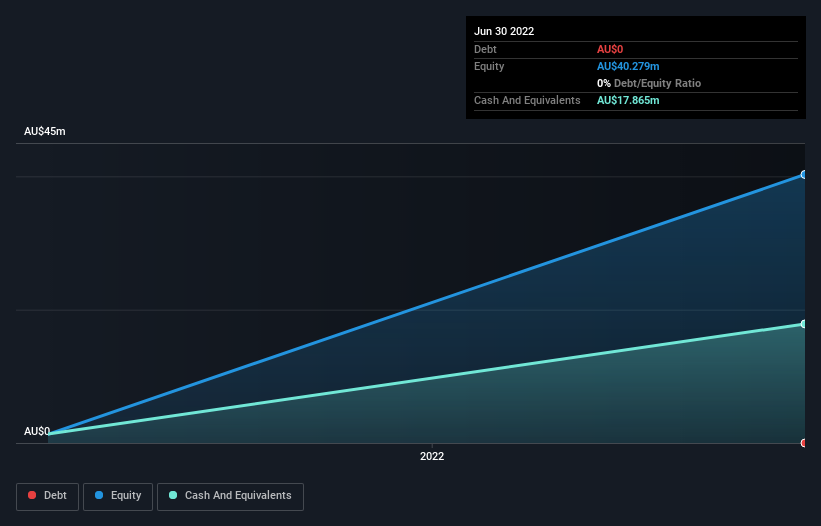The height and width of the screenshot is (526, 821).
Task: Click the AU$0 y-axis label
Action: [37, 431]
